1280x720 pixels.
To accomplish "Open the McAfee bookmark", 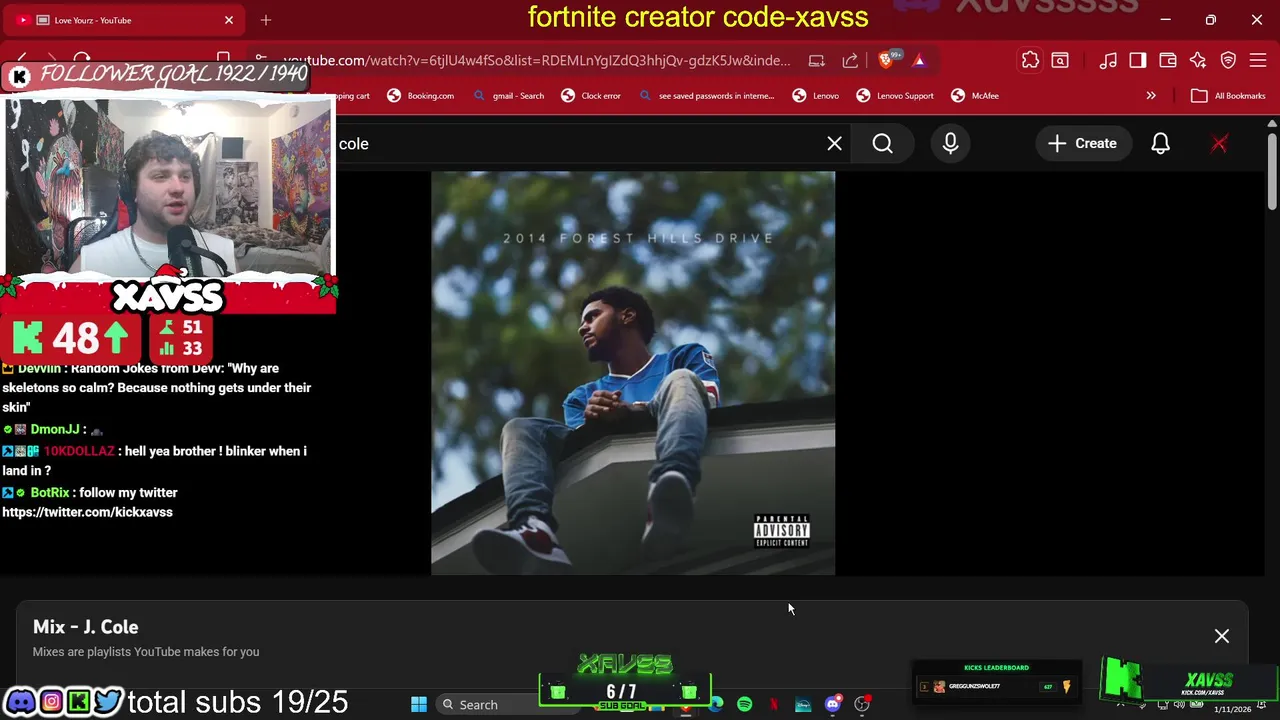I will 975,96.
